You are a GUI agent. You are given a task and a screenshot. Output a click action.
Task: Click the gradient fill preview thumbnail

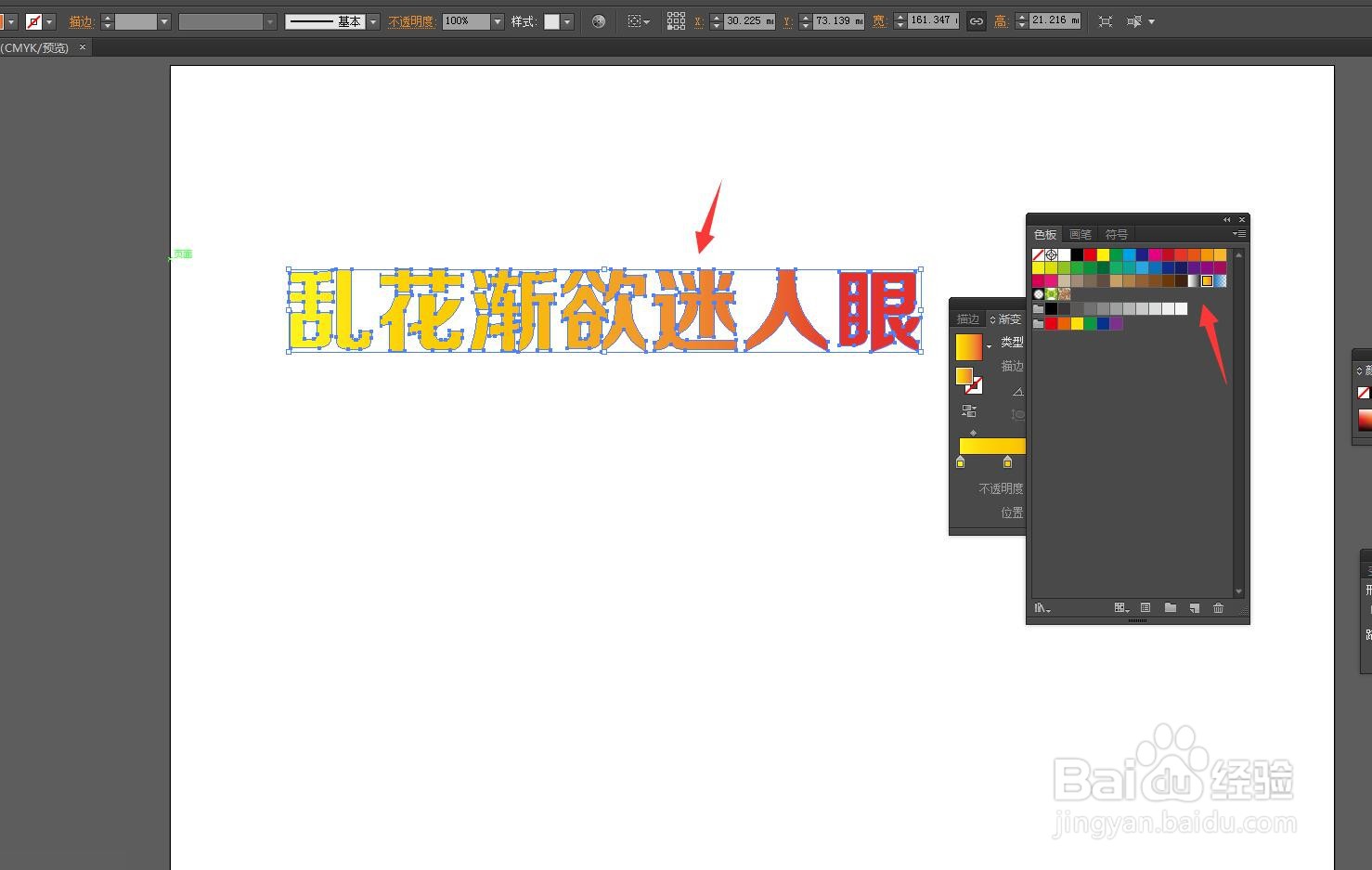tap(969, 346)
